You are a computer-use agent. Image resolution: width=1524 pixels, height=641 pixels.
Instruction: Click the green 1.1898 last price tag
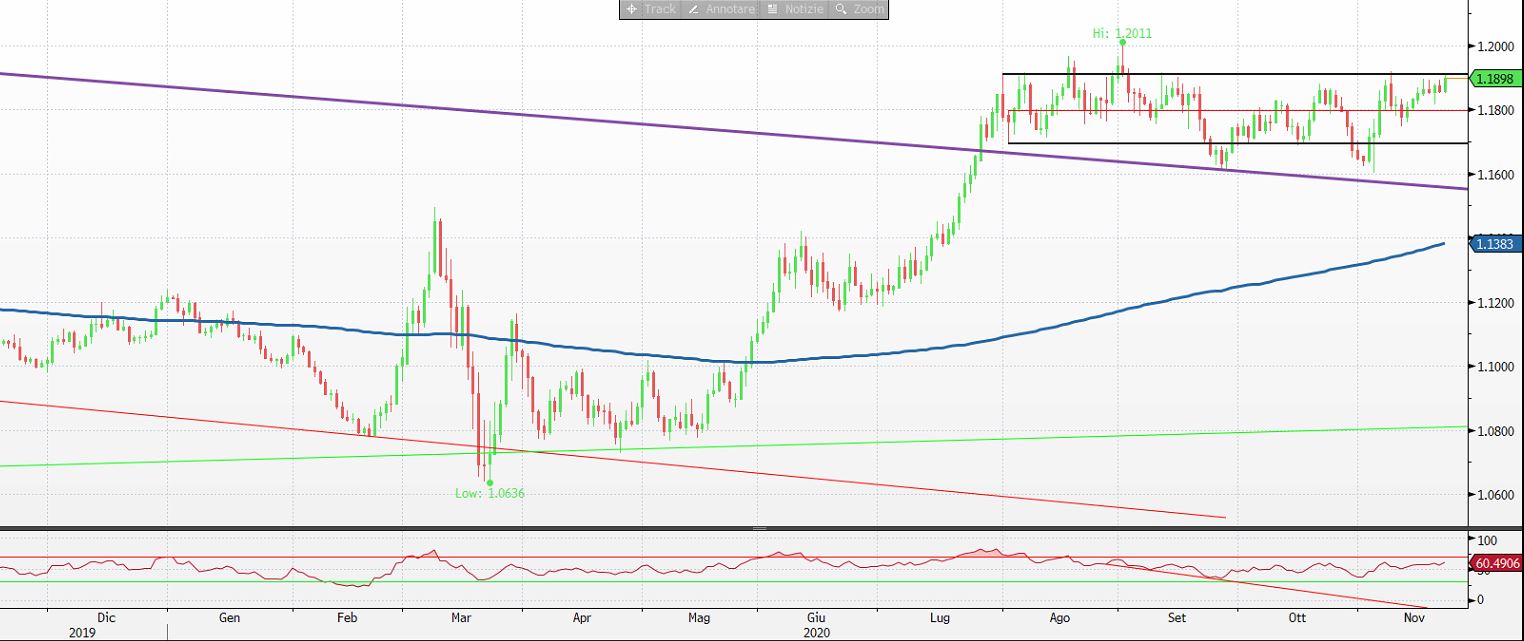click(1498, 79)
